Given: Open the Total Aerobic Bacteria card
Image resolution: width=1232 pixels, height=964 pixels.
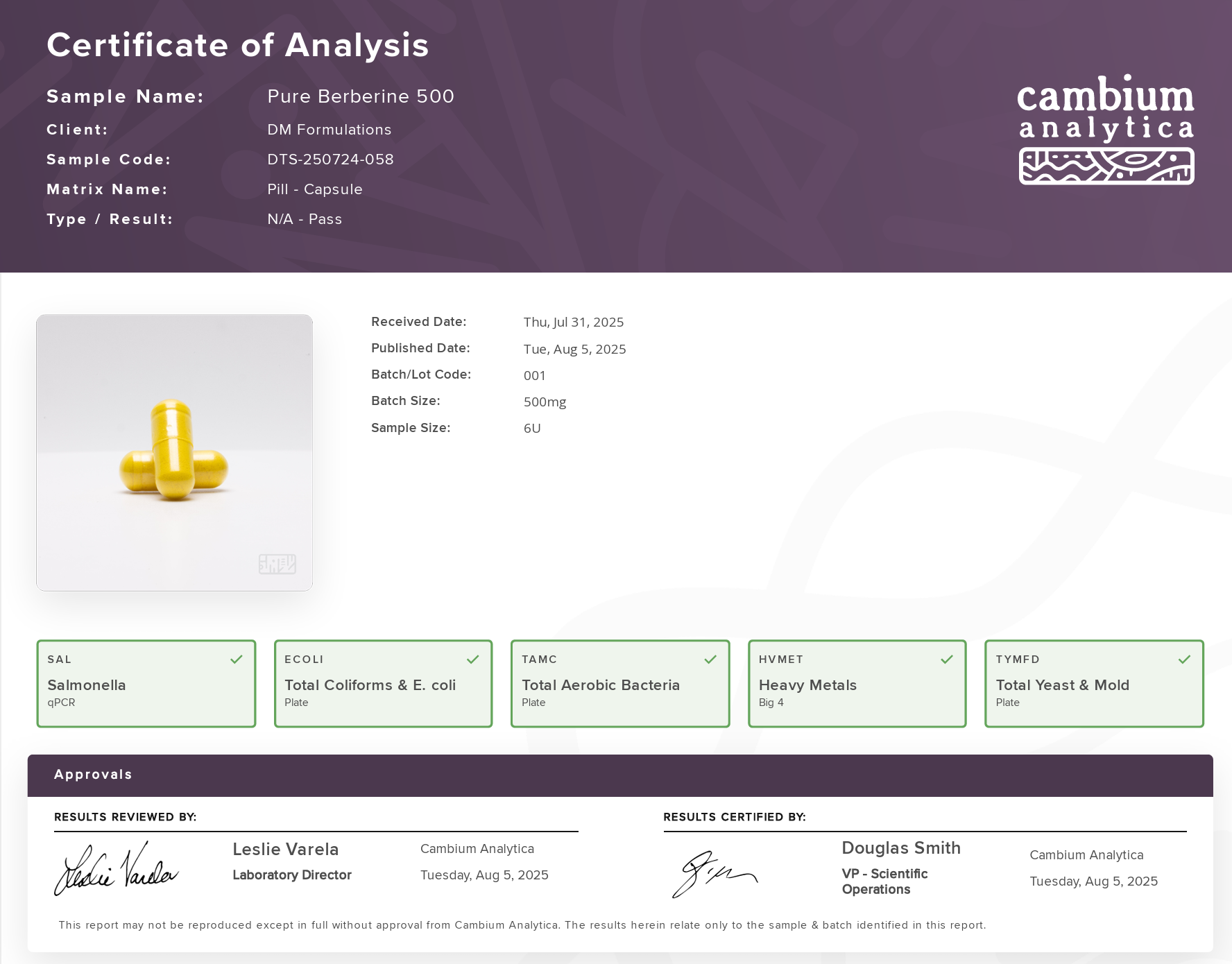Looking at the screenshot, I should (x=620, y=684).
